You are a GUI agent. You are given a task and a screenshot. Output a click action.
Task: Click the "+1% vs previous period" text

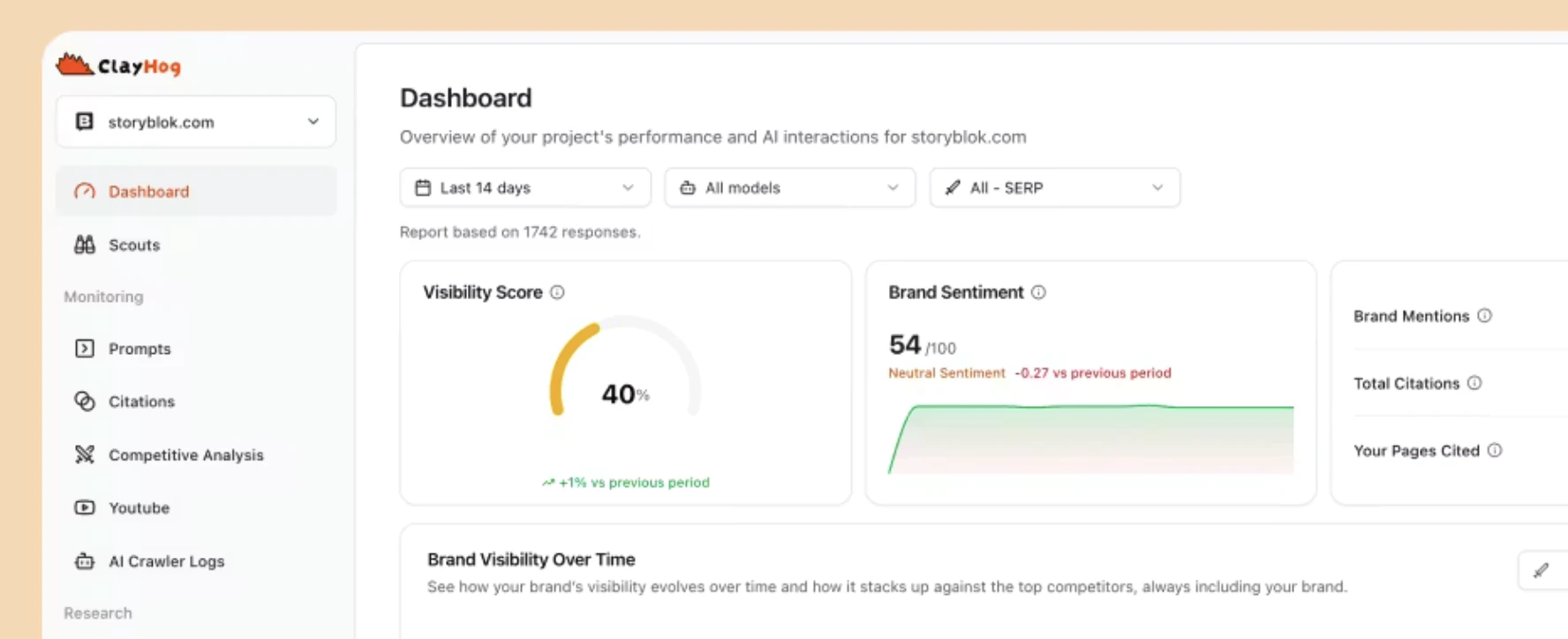click(634, 482)
